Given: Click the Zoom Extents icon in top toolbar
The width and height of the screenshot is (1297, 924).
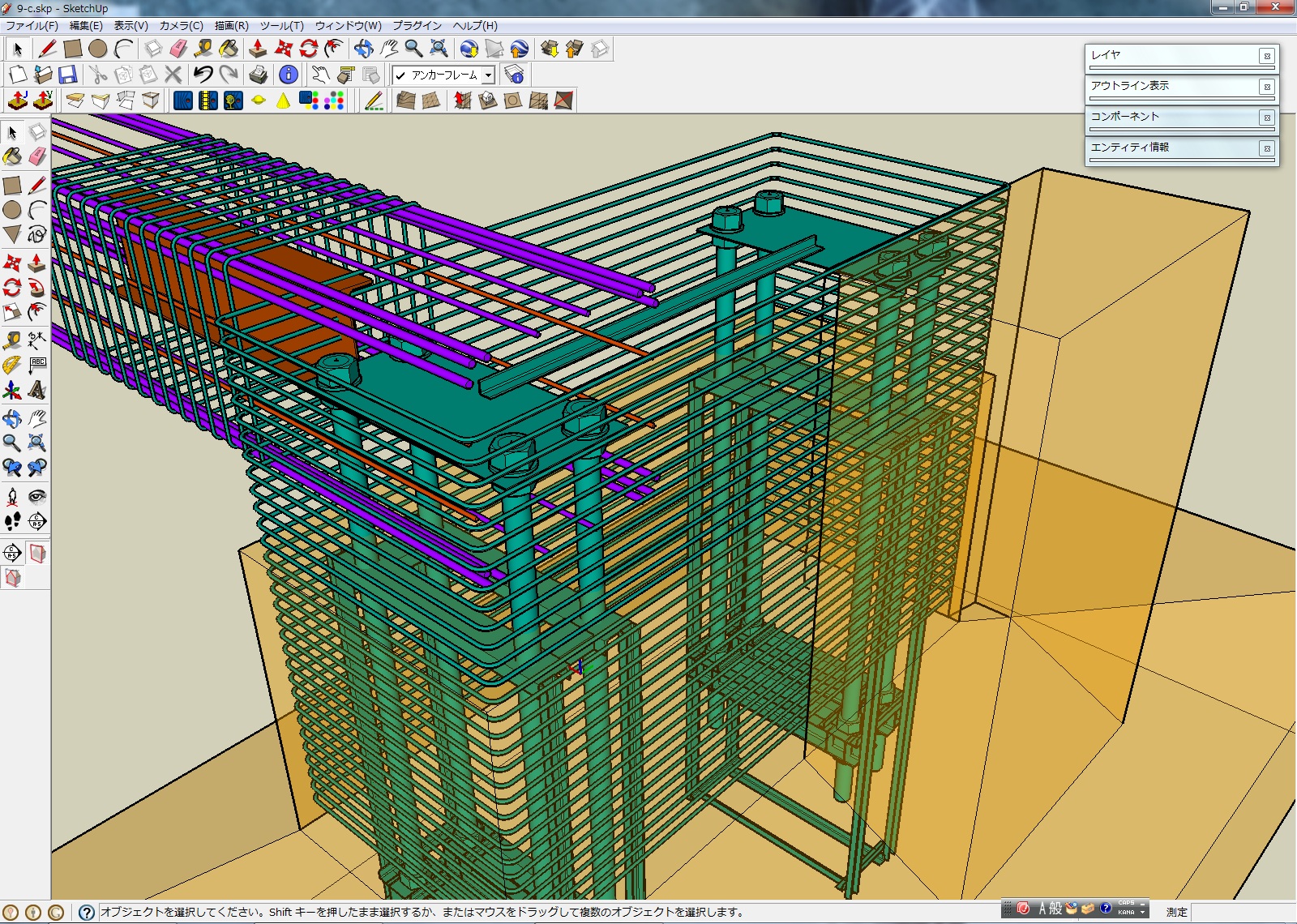Looking at the screenshot, I should pos(439,49).
